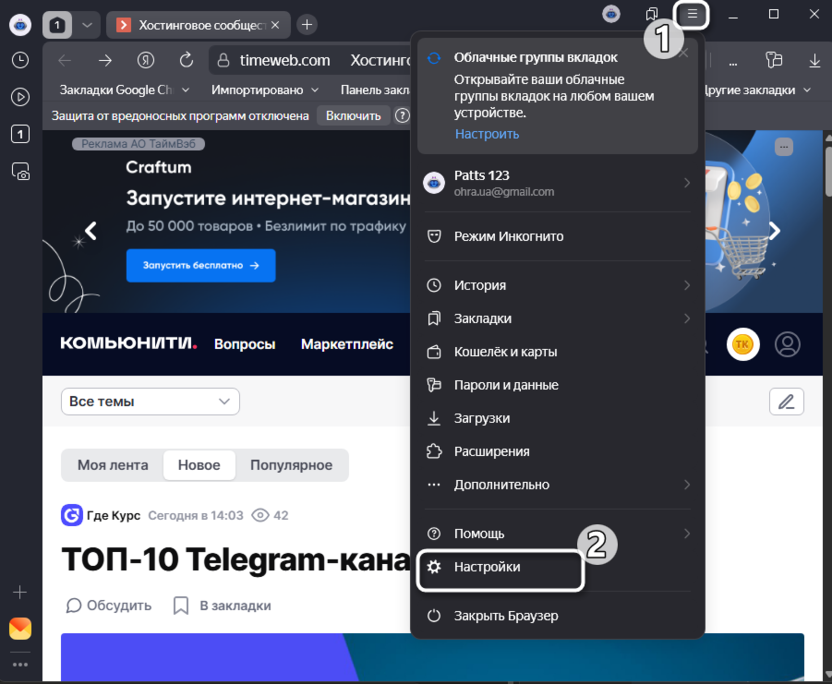The image size is (832, 684).
Task: Open the browser hamburger menu
Action: click(691, 14)
